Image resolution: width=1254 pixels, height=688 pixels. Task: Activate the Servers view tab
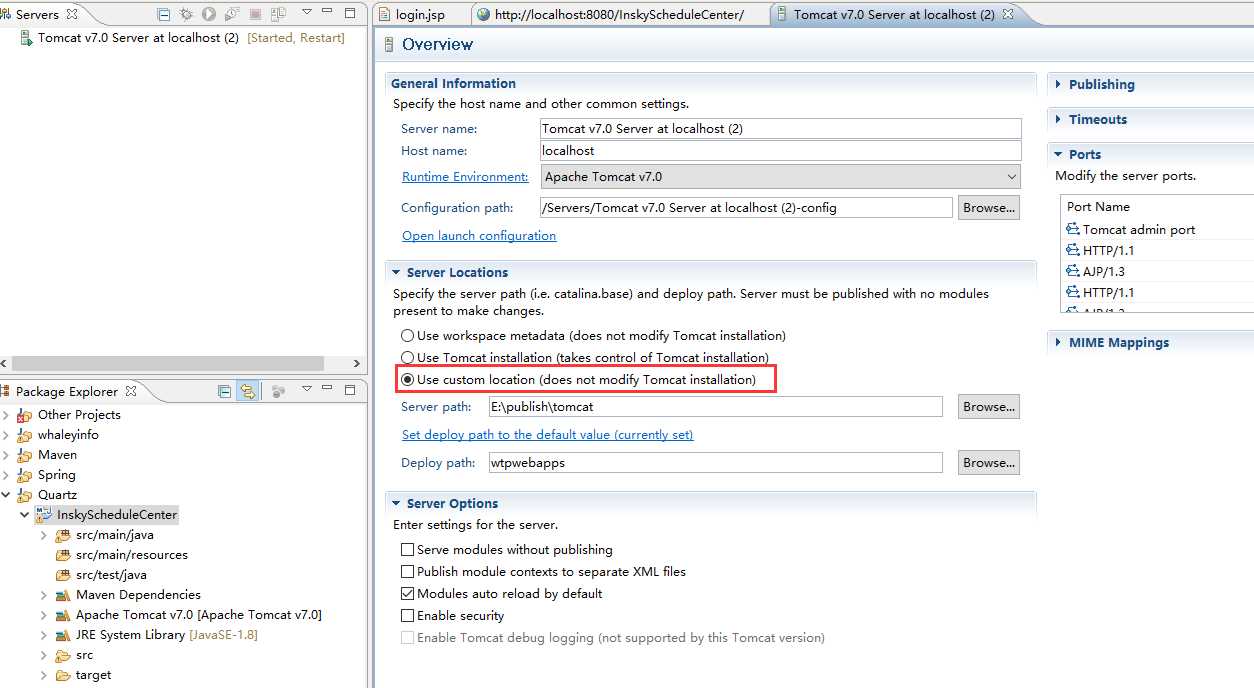(38, 14)
